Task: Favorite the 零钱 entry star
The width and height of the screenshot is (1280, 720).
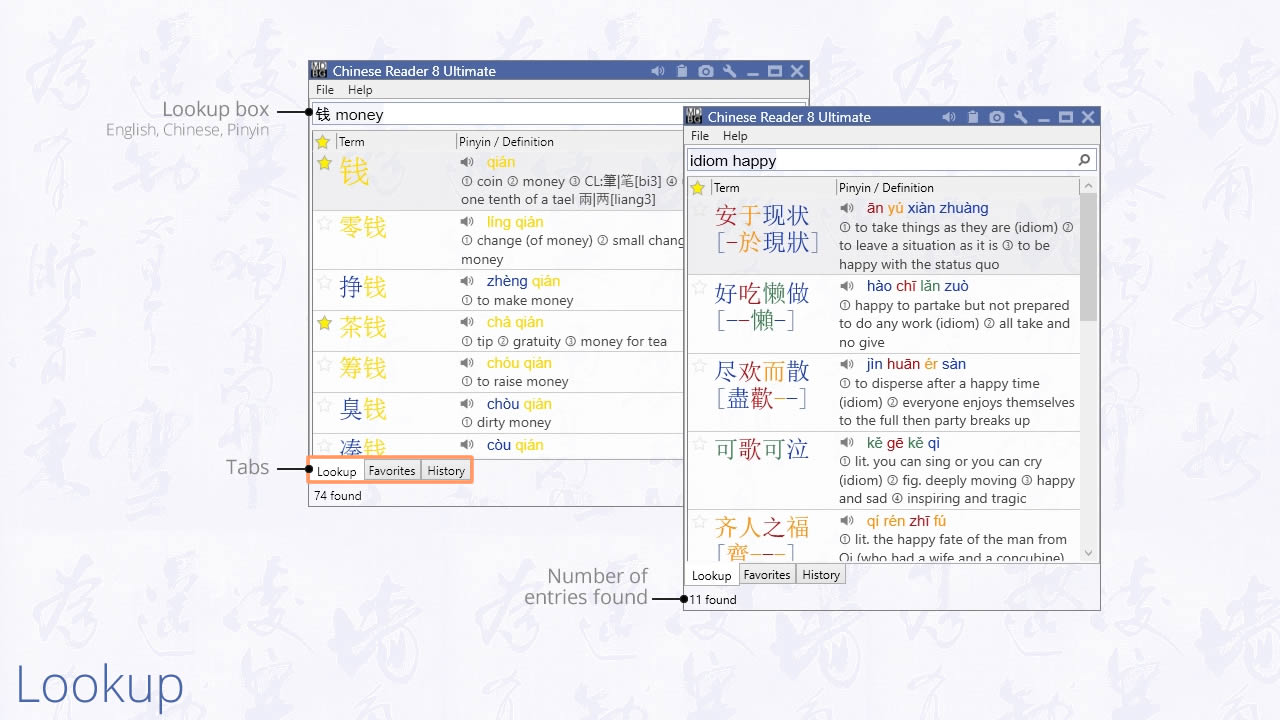Action: (x=324, y=223)
